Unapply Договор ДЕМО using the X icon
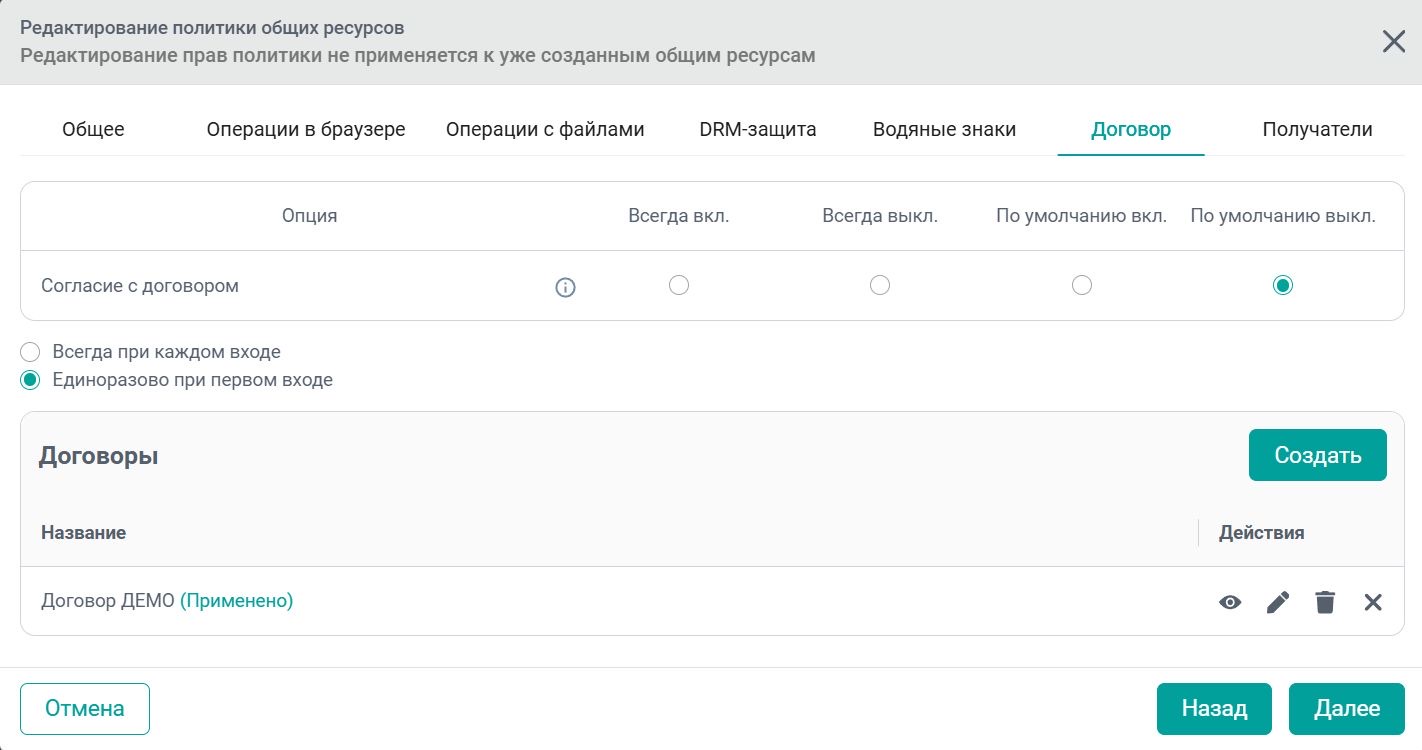 point(1373,602)
